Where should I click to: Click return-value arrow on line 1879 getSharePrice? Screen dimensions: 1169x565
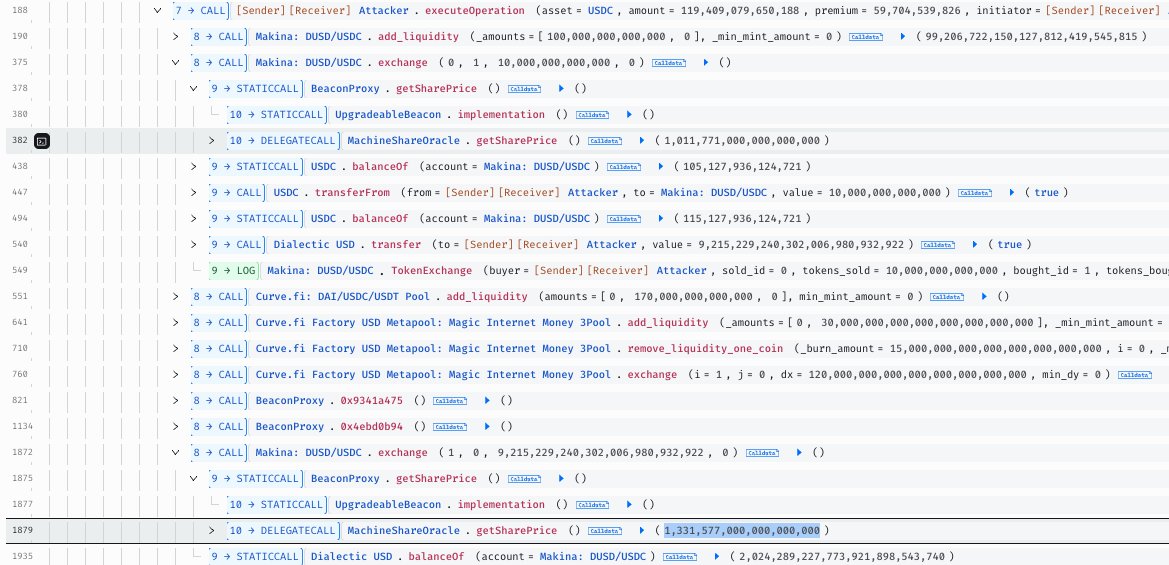point(641,530)
